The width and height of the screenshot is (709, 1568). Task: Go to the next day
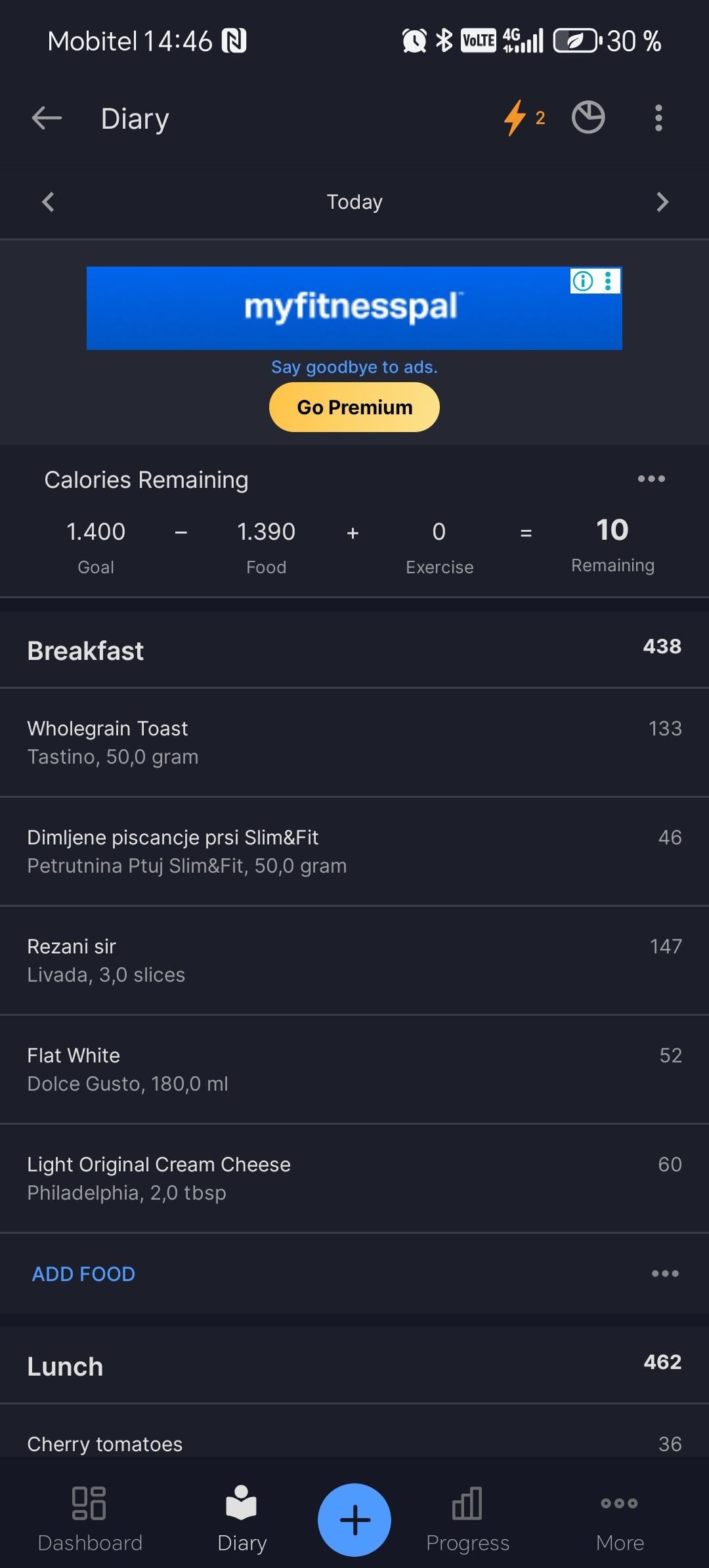662,202
